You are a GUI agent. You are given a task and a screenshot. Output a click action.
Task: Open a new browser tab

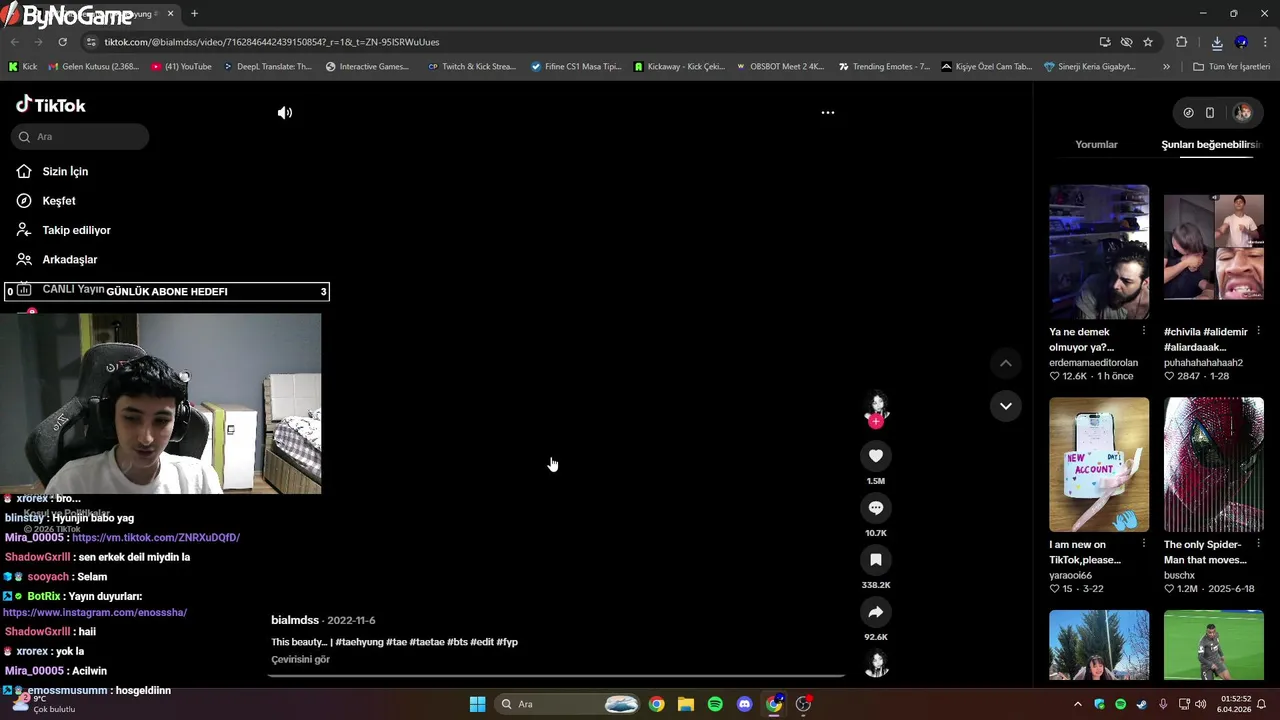194,14
